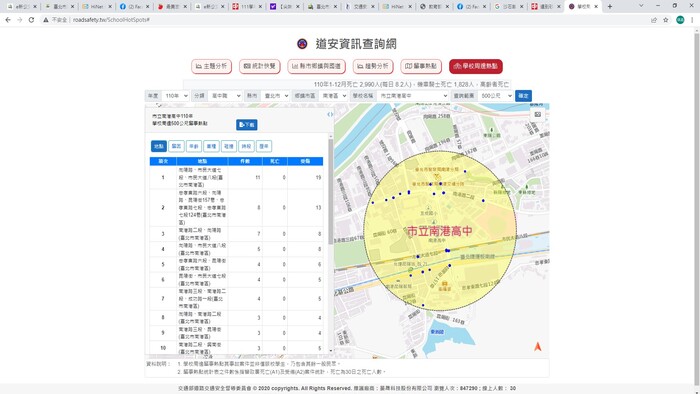Image resolution: width=700 pixels, height=394 pixels.
Task: Switch to the 時段 tab
Action: (x=246, y=146)
